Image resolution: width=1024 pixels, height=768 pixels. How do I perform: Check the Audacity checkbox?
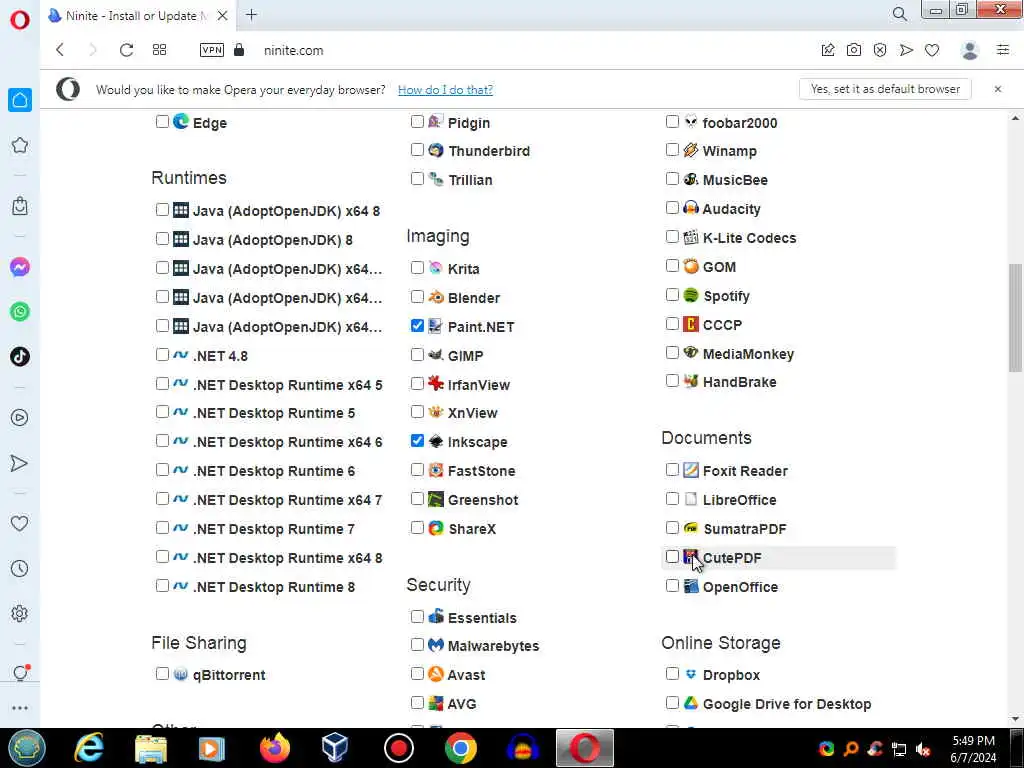[672, 208]
